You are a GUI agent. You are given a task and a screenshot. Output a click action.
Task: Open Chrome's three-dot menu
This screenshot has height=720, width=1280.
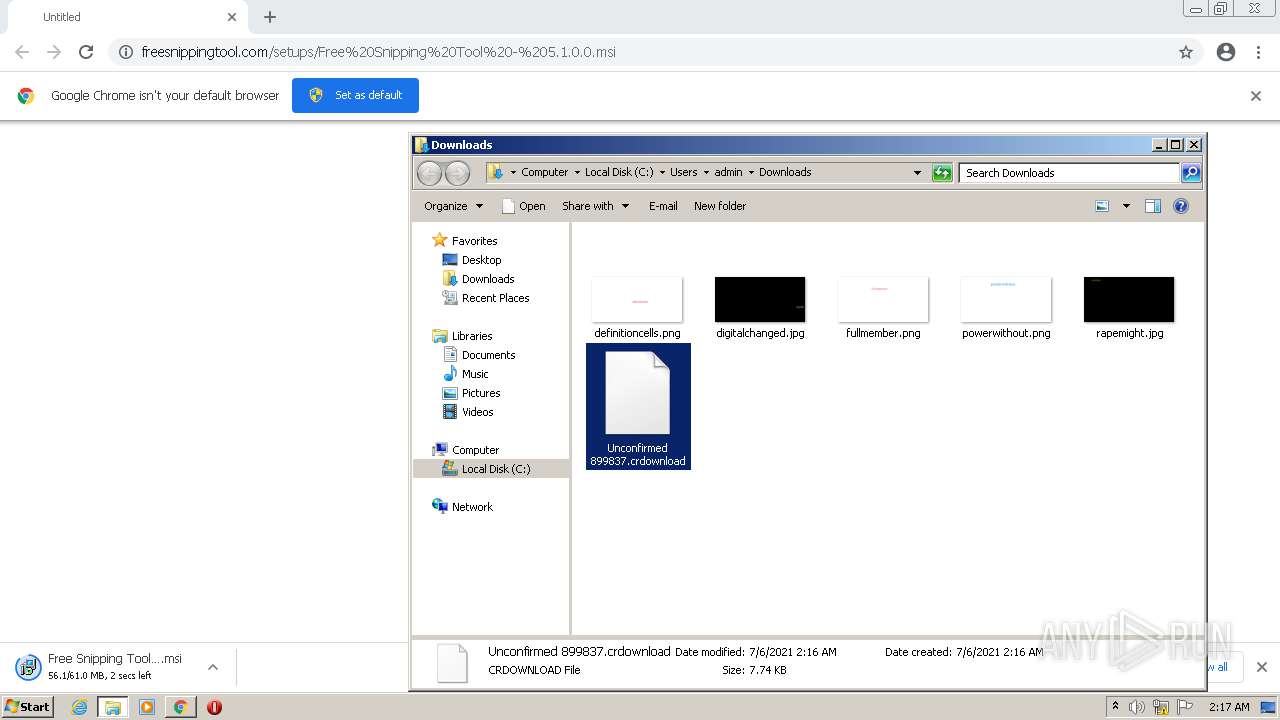coord(1259,52)
